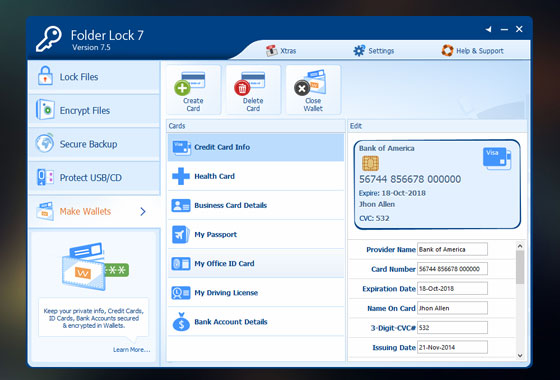Select the Health Card entry

(256, 176)
